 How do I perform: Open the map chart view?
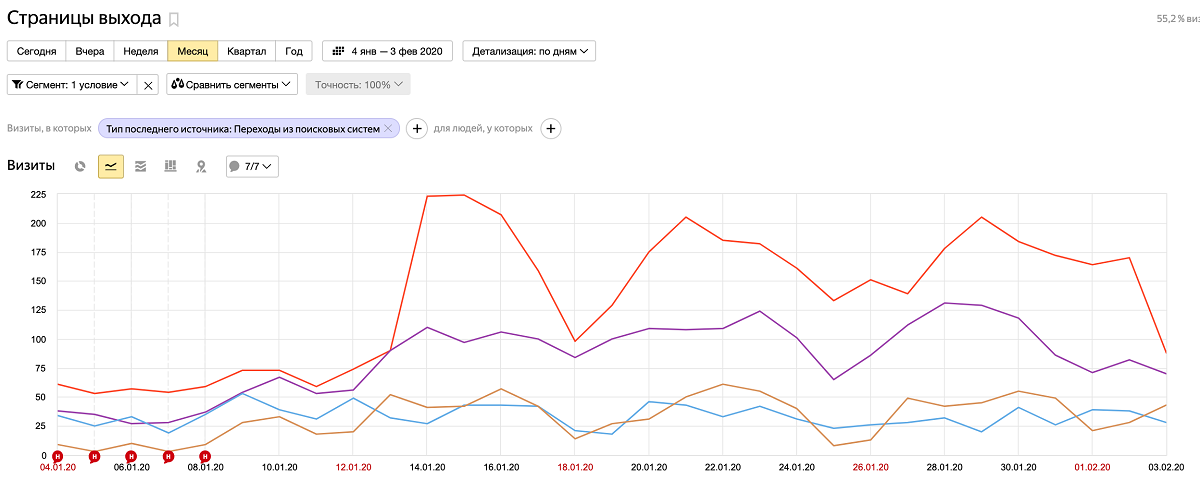click(x=201, y=166)
